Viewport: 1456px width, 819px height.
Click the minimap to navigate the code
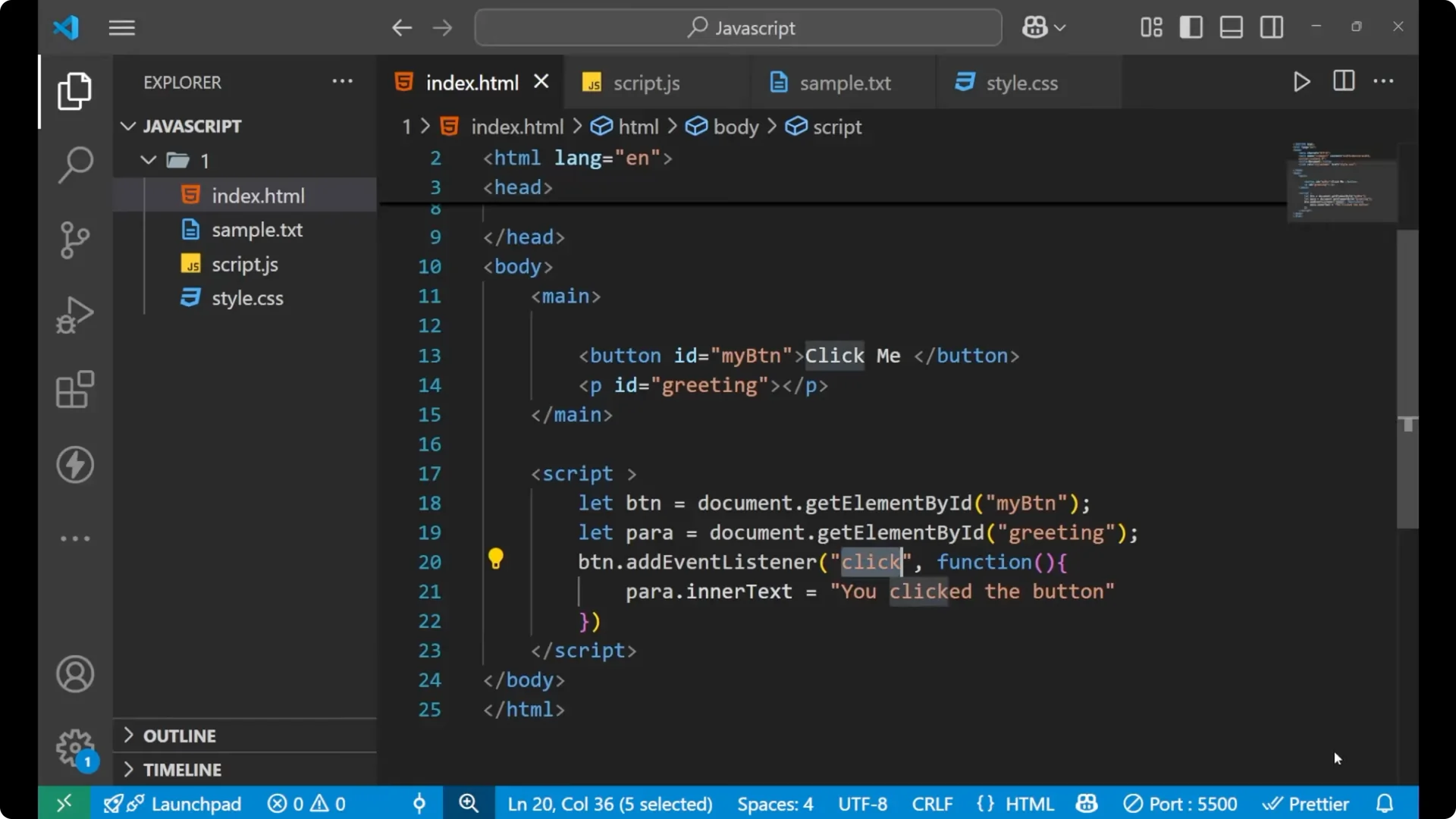[1342, 182]
